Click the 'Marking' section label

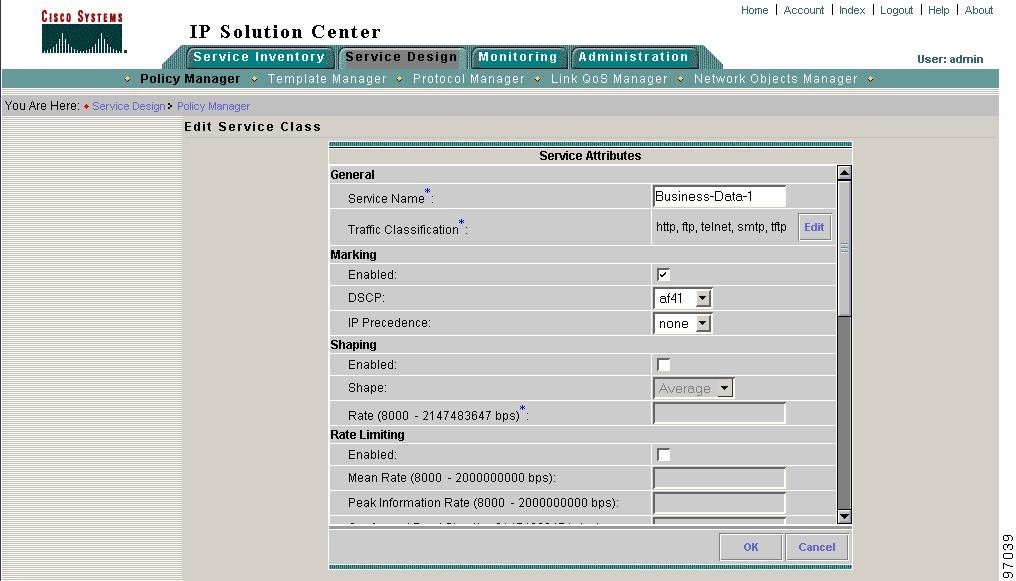353,255
